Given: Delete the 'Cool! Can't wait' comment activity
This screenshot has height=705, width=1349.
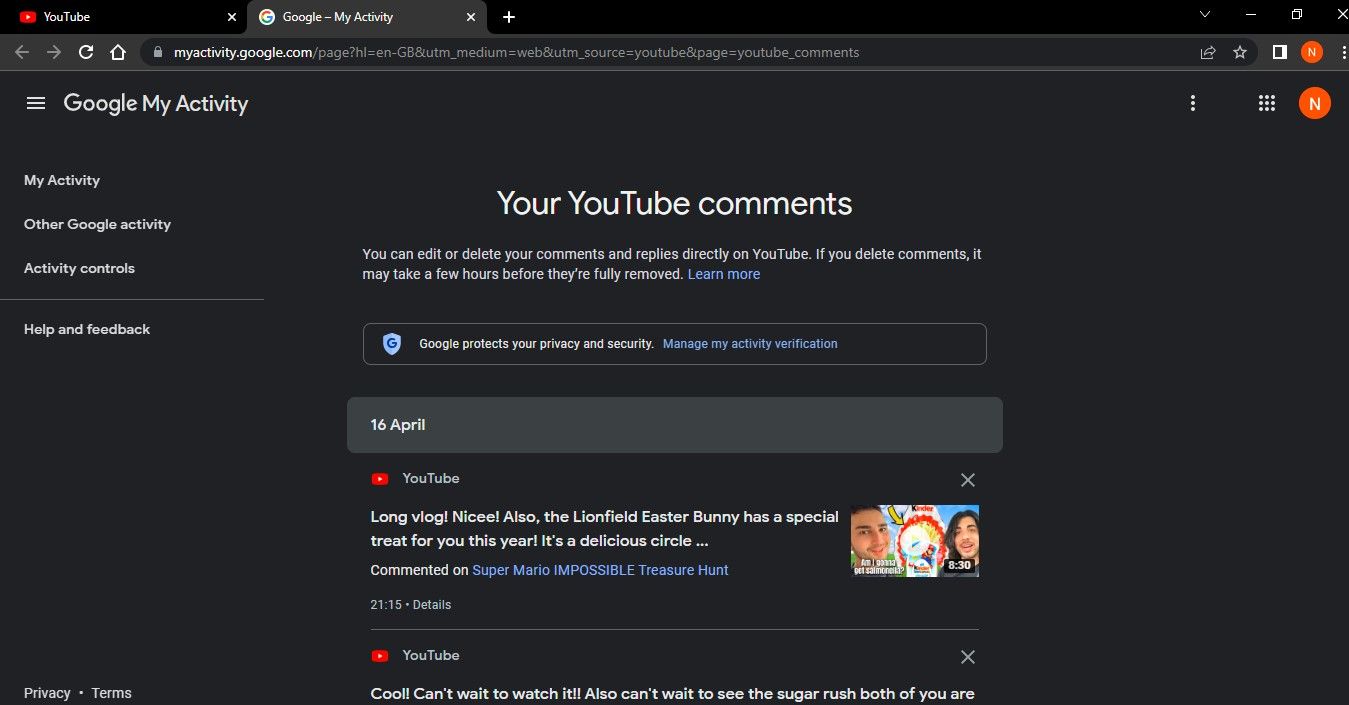Looking at the screenshot, I should 967,657.
